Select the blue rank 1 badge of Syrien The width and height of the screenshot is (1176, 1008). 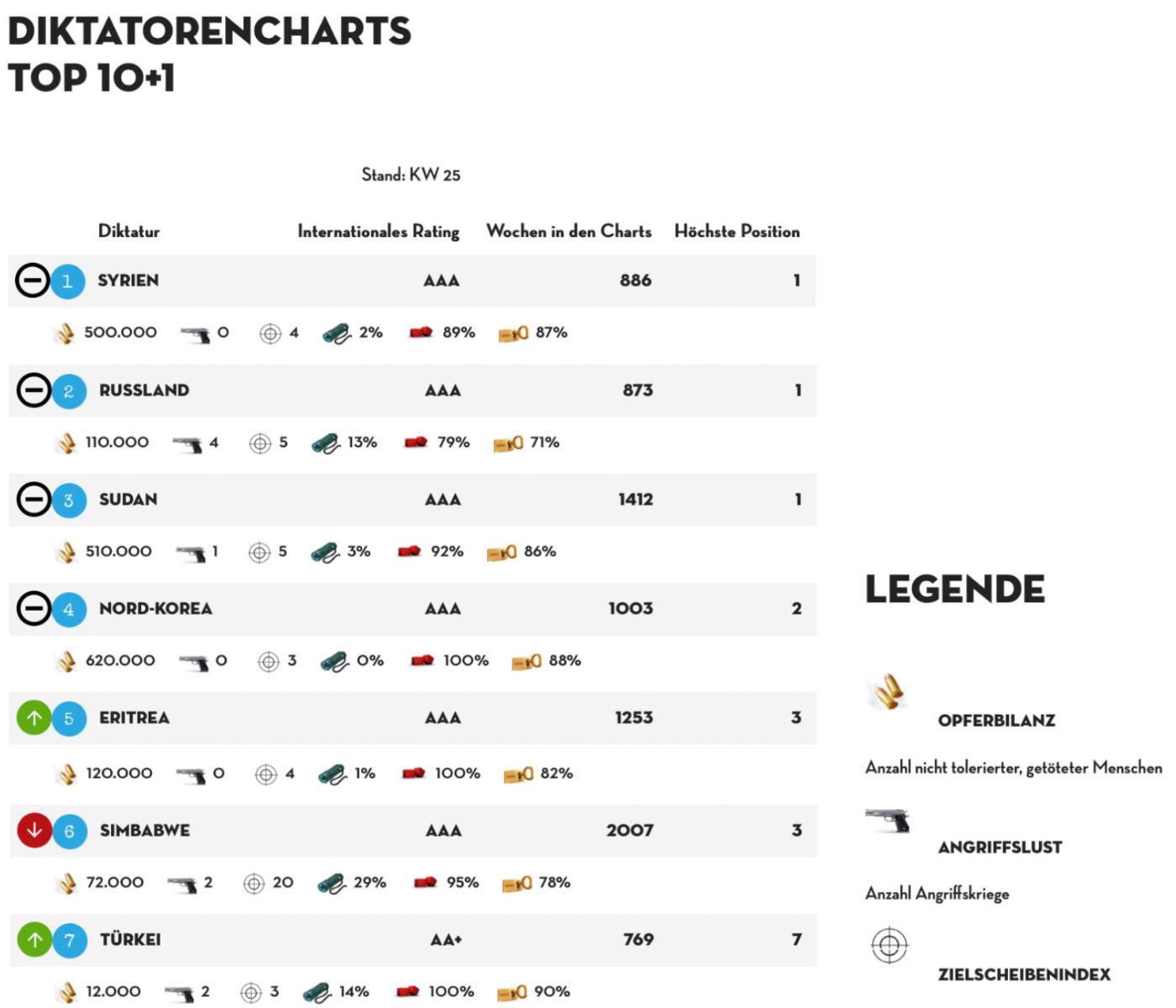pos(67,281)
